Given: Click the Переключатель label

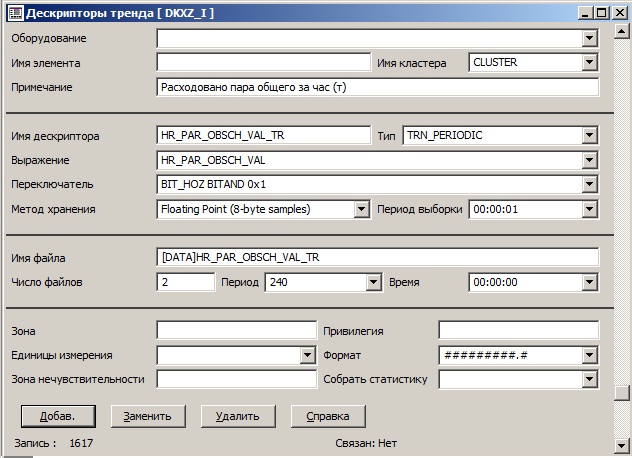Looking at the screenshot, I should click(x=52, y=184).
